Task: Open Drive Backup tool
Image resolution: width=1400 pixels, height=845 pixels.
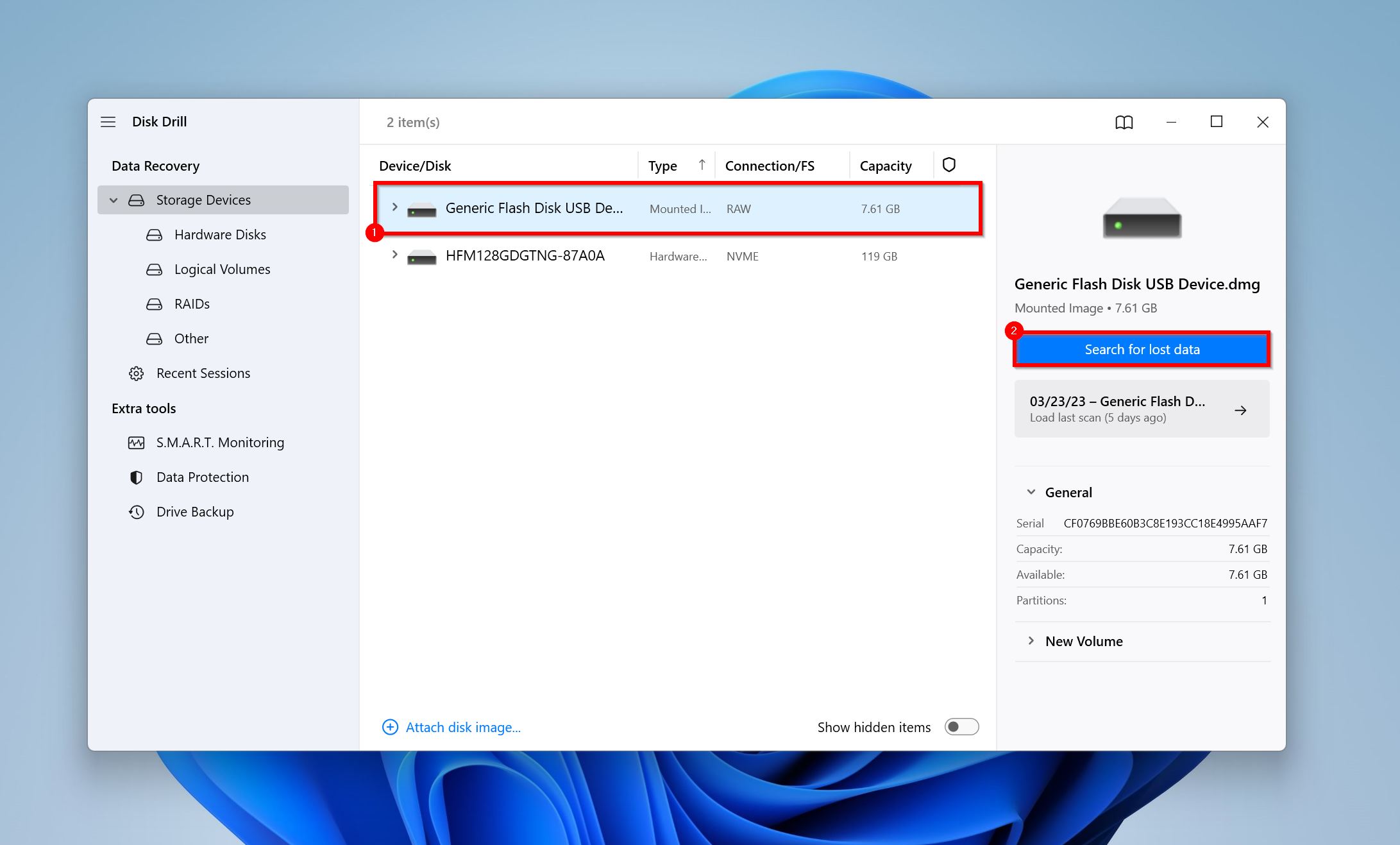Action: tap(195, 512)
